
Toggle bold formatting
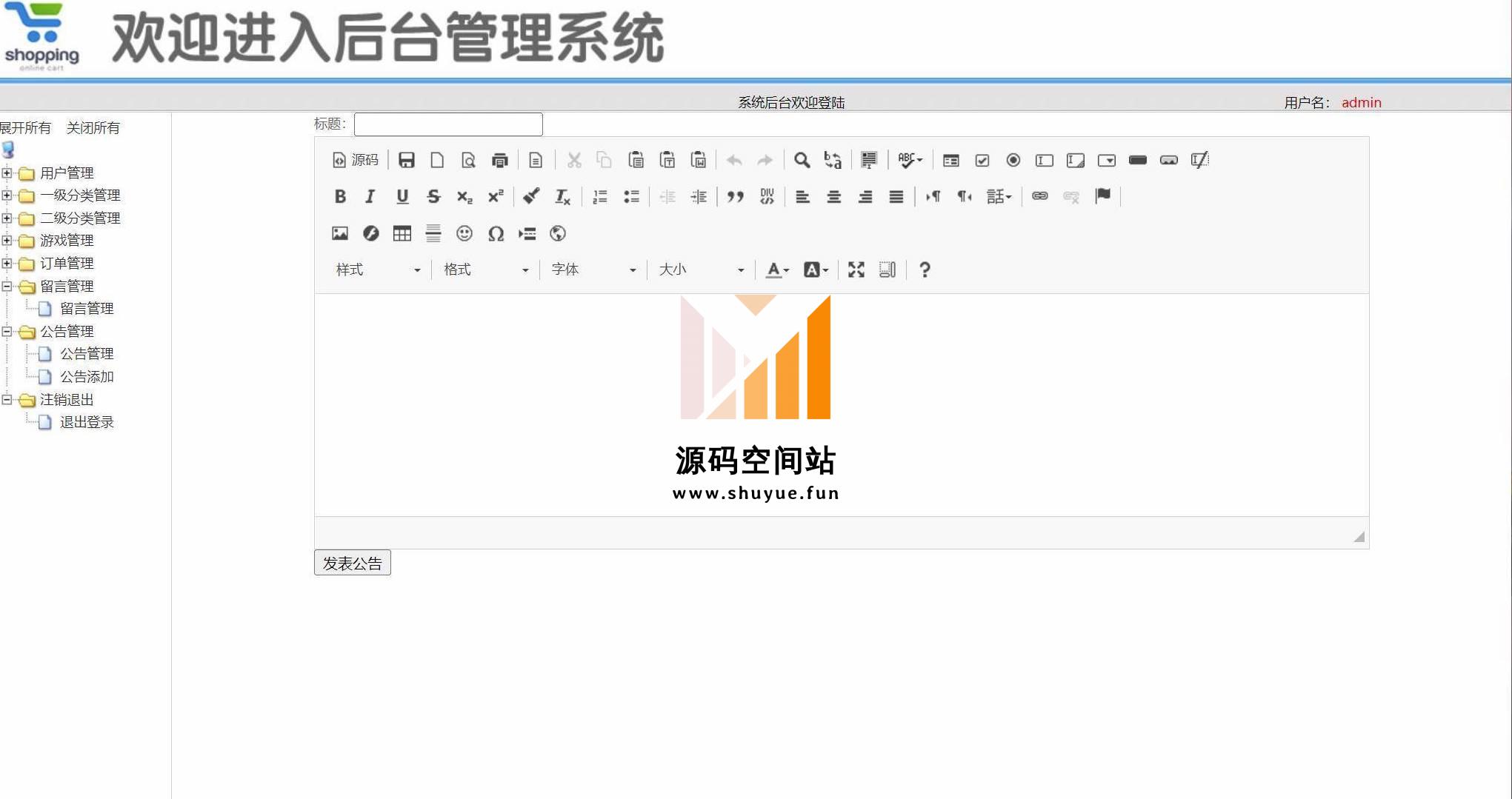(x=340, y=196)
